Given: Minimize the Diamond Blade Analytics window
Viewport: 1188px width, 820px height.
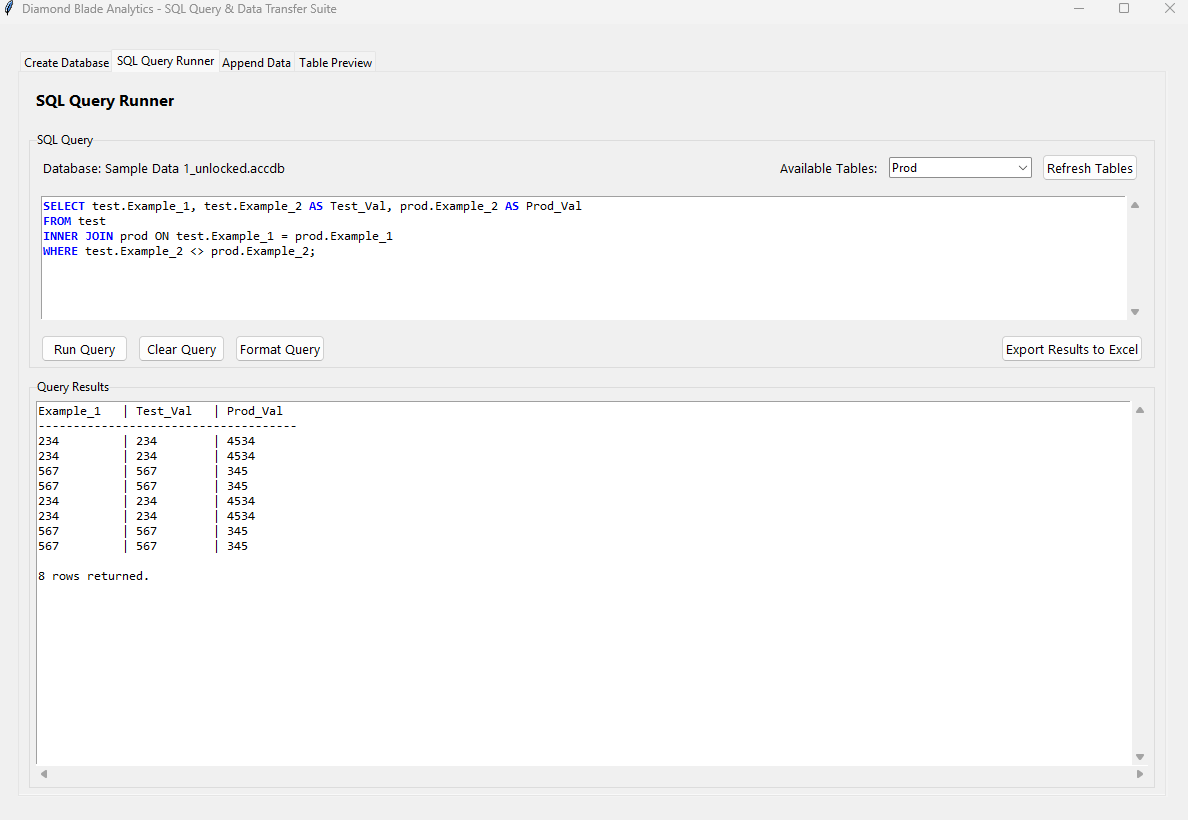Looking at the screenshot, I should click(1079, 8).
